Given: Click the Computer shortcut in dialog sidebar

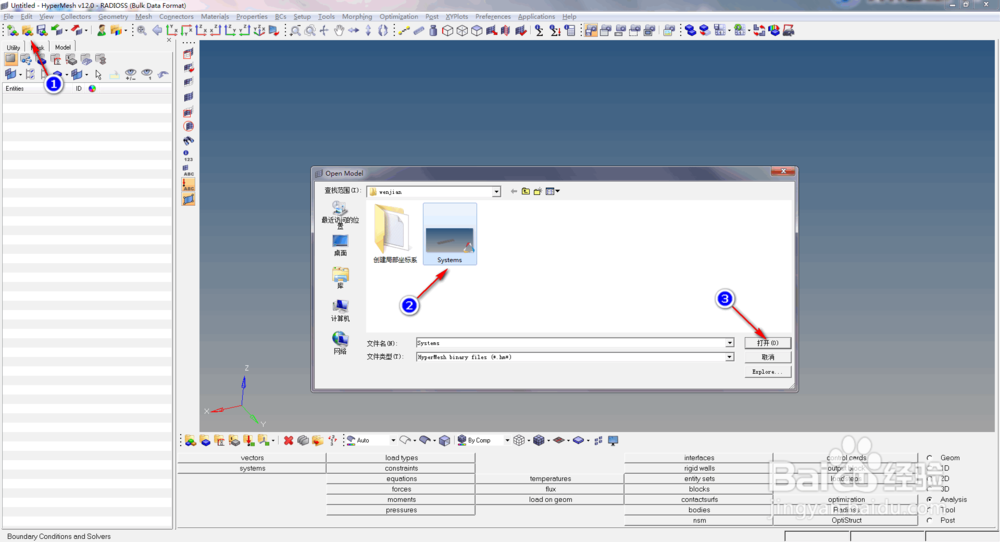Looking at the screenshot, I should pyautogui.click(x=340, y=311).
